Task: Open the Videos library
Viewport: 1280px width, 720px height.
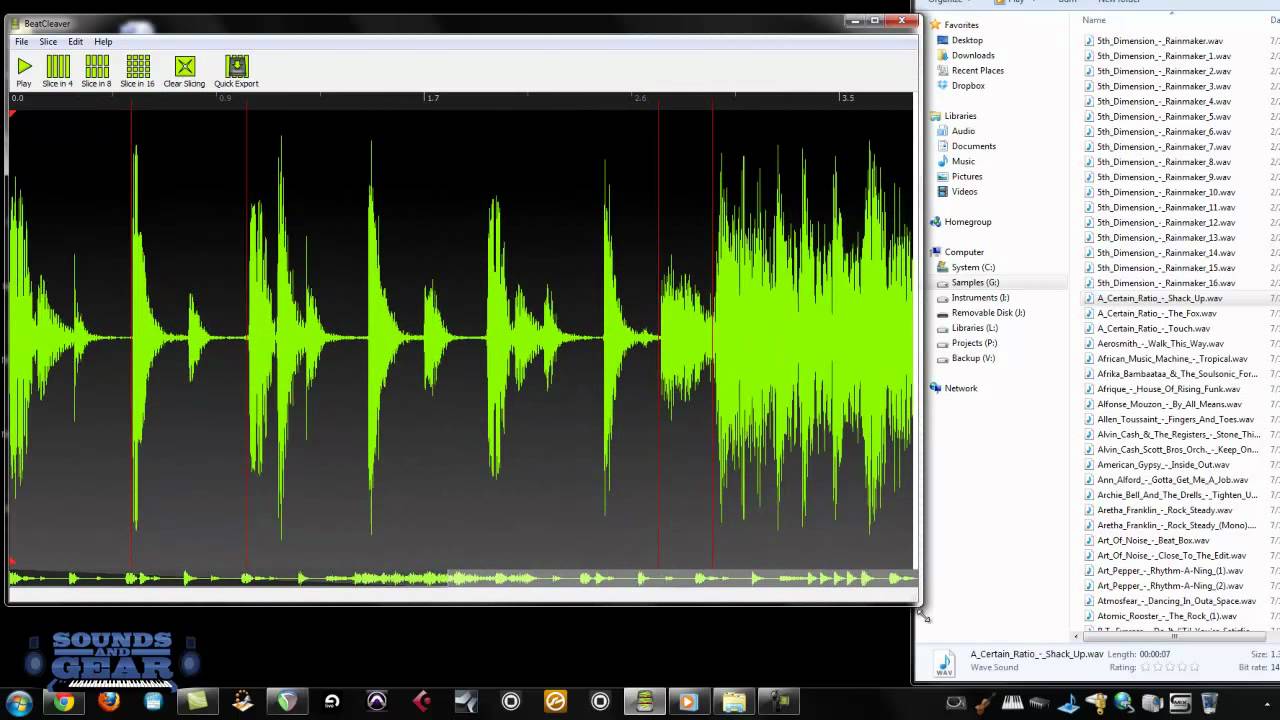Action: coord(964,191)
